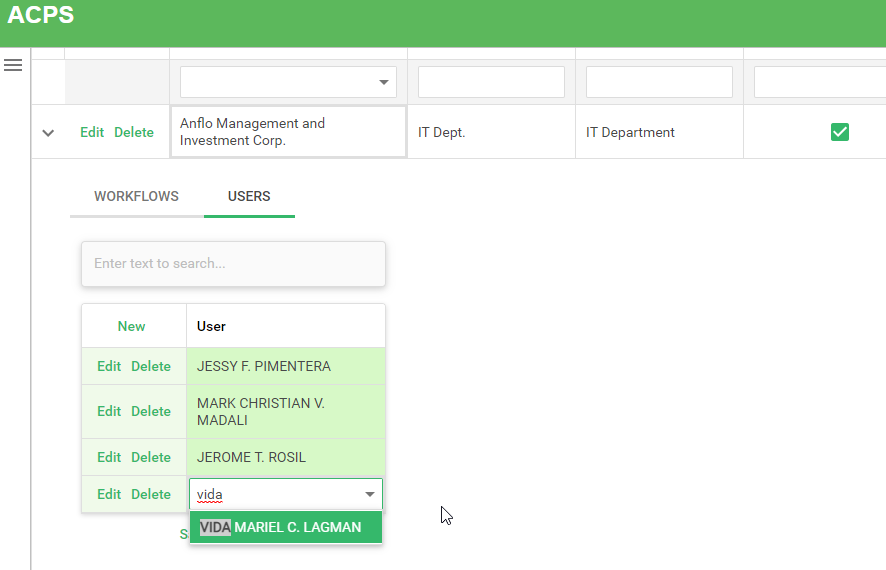This screenshot has width=886, height=570.
Task: Toggle the user combo box arrow
Action: tap(370, 494)
